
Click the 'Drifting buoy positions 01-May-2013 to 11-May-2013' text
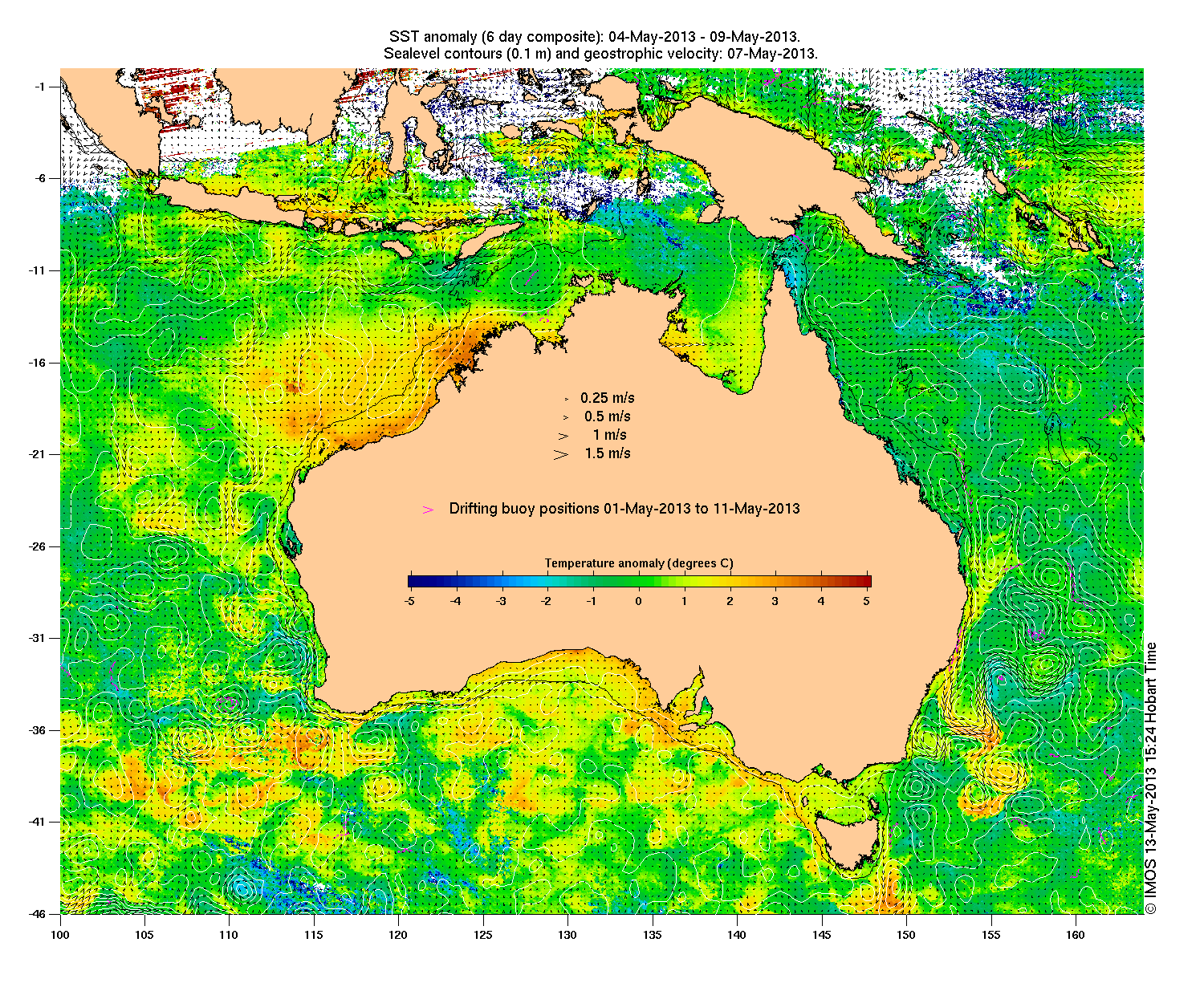pos(624,509)
